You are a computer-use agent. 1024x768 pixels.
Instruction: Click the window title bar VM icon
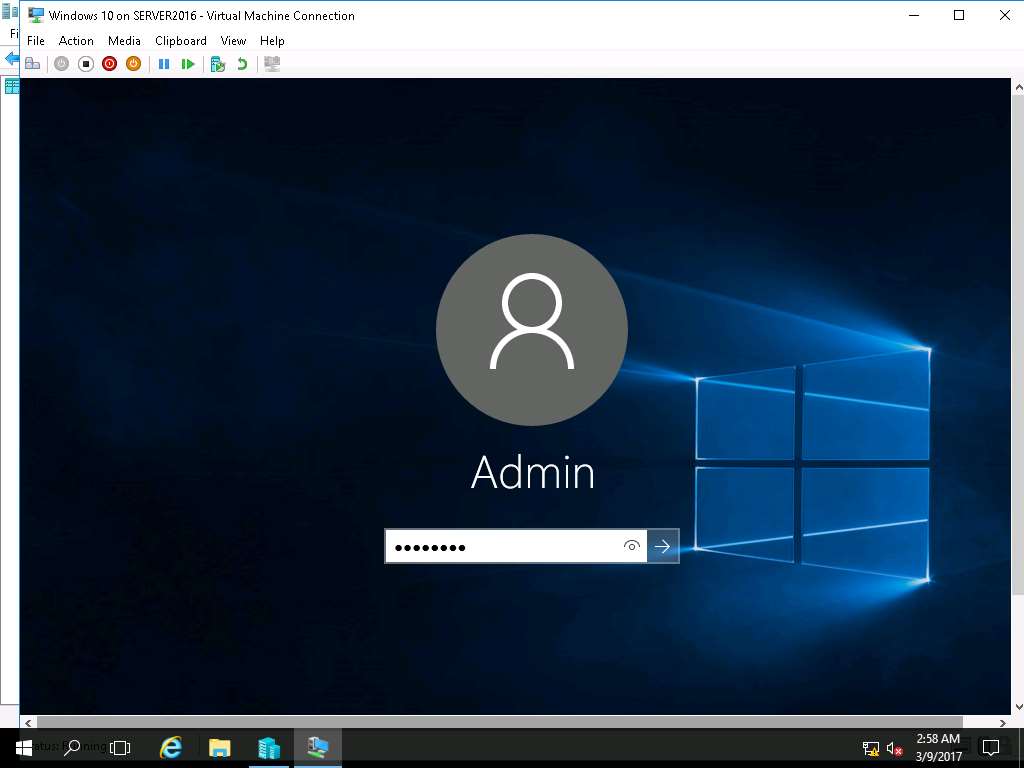point(36,15)
